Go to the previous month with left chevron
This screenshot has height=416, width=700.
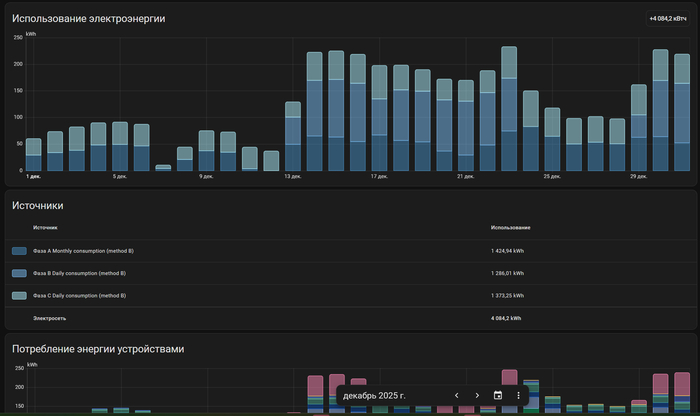coord(456,396)
